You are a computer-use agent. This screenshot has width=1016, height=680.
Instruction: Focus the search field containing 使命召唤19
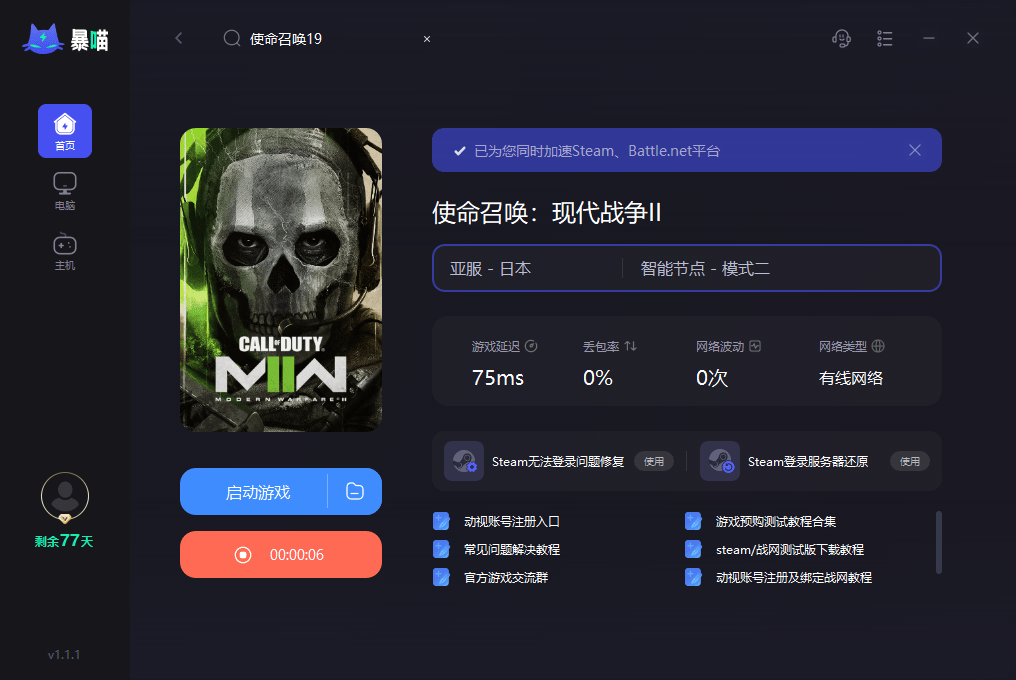coord(327,39)
